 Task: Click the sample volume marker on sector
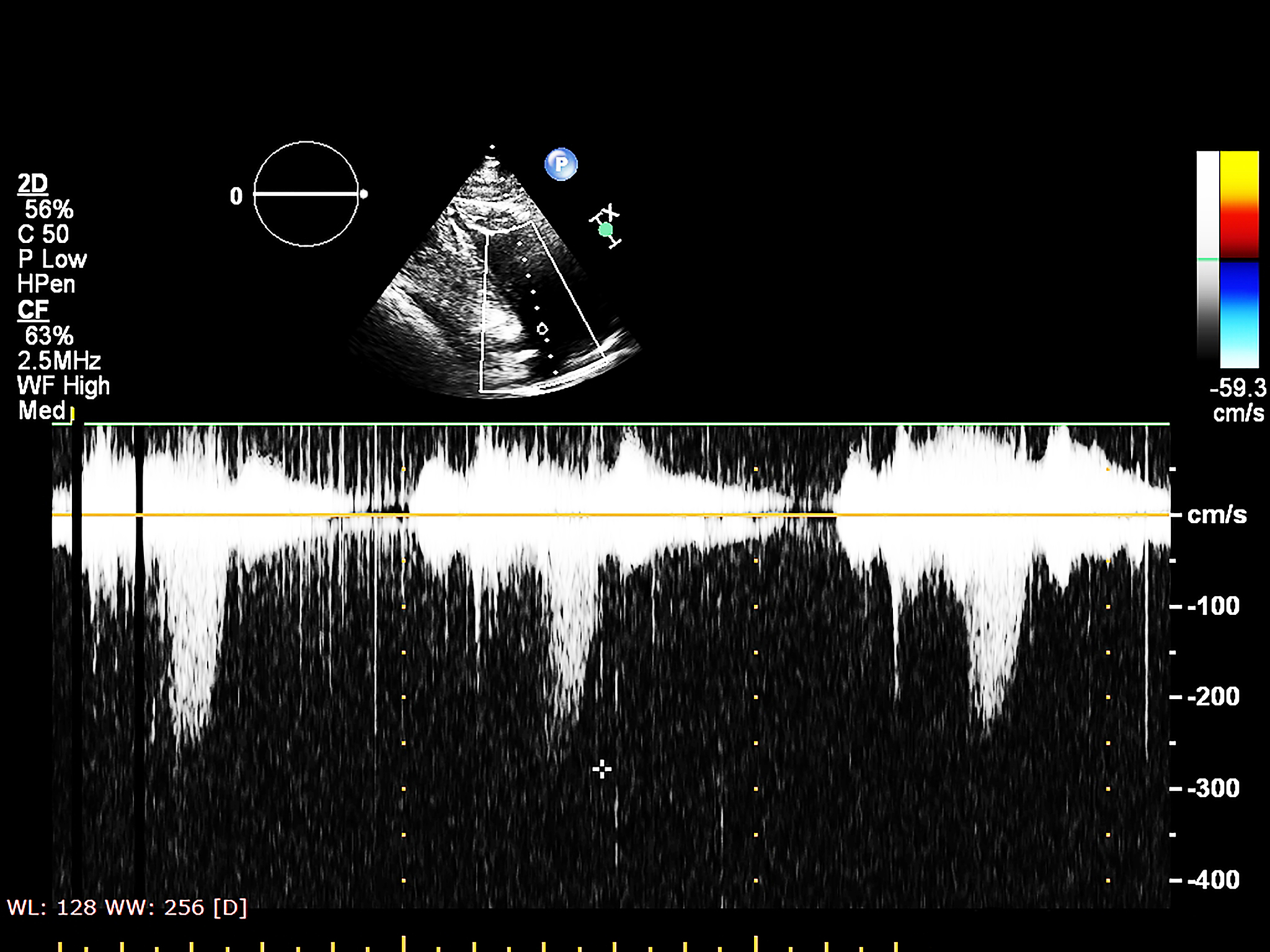coord(543,328)
